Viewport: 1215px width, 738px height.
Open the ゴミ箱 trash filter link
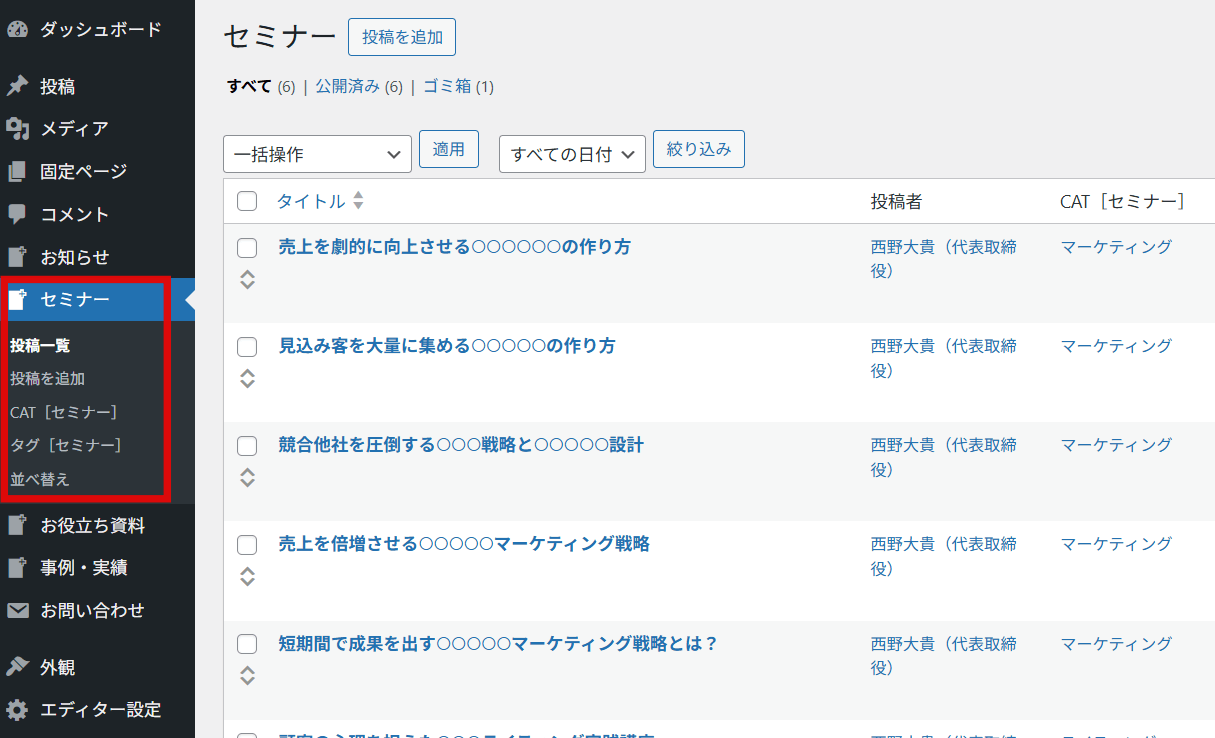coord(447,86)
